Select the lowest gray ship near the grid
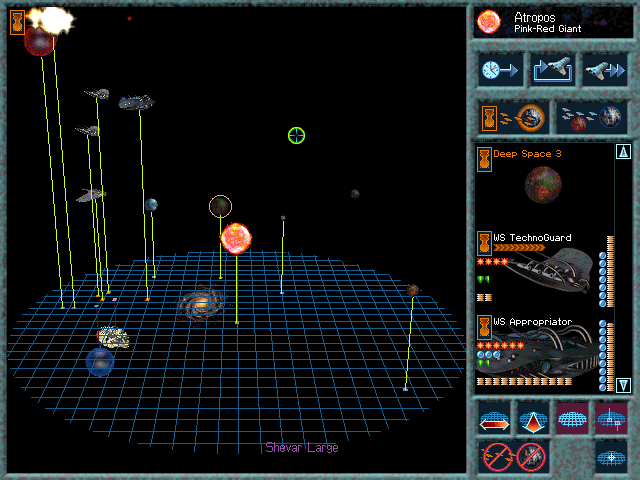 [x=91, y=195]
